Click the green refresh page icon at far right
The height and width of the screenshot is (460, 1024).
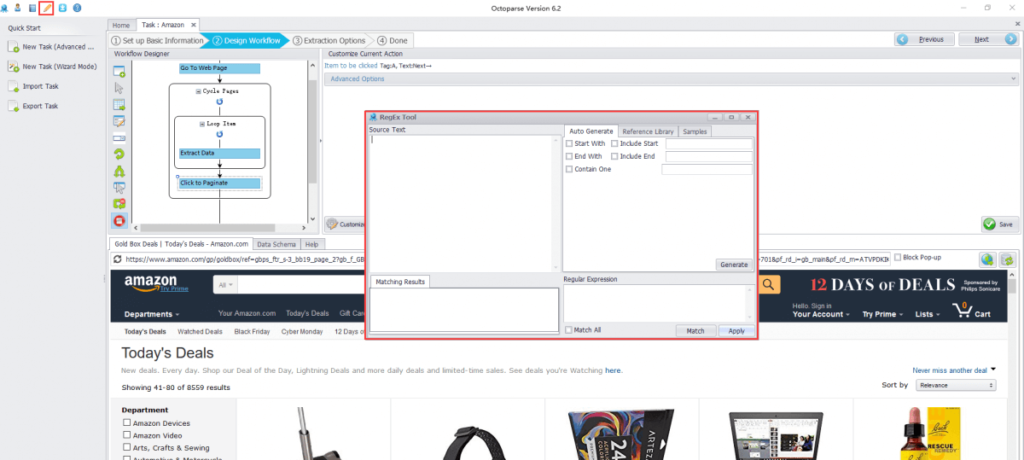pyautogui.click(x=1007, y=259)
